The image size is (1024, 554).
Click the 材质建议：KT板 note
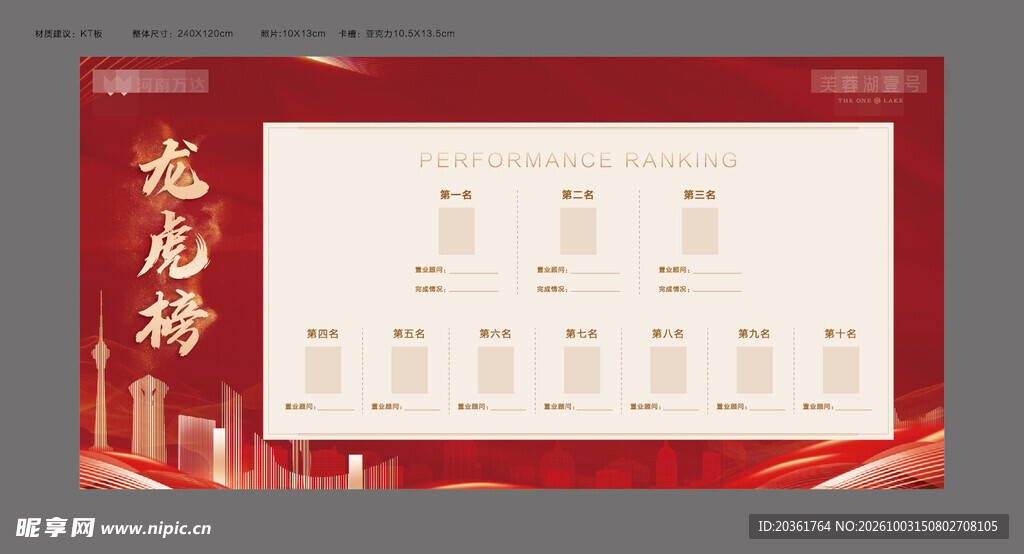click(69, 33)
